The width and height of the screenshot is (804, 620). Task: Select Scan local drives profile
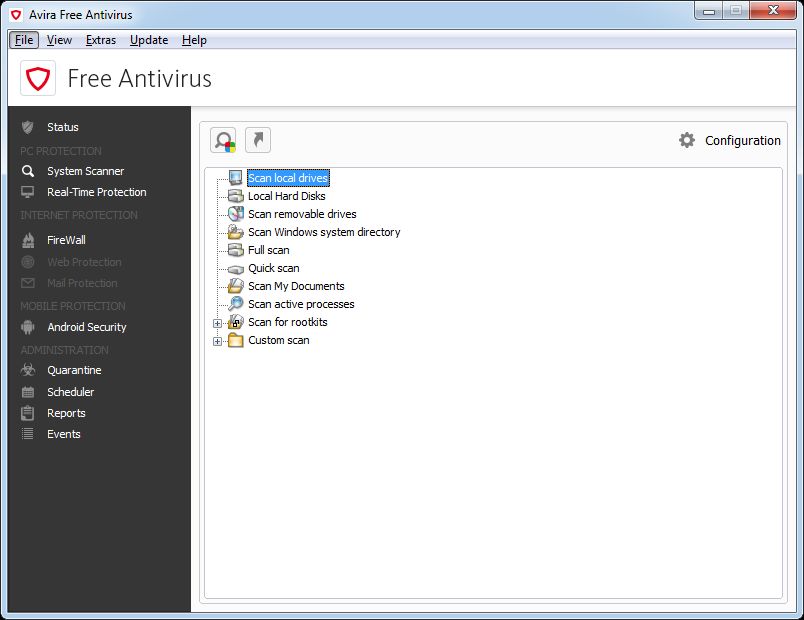(288, 178)
